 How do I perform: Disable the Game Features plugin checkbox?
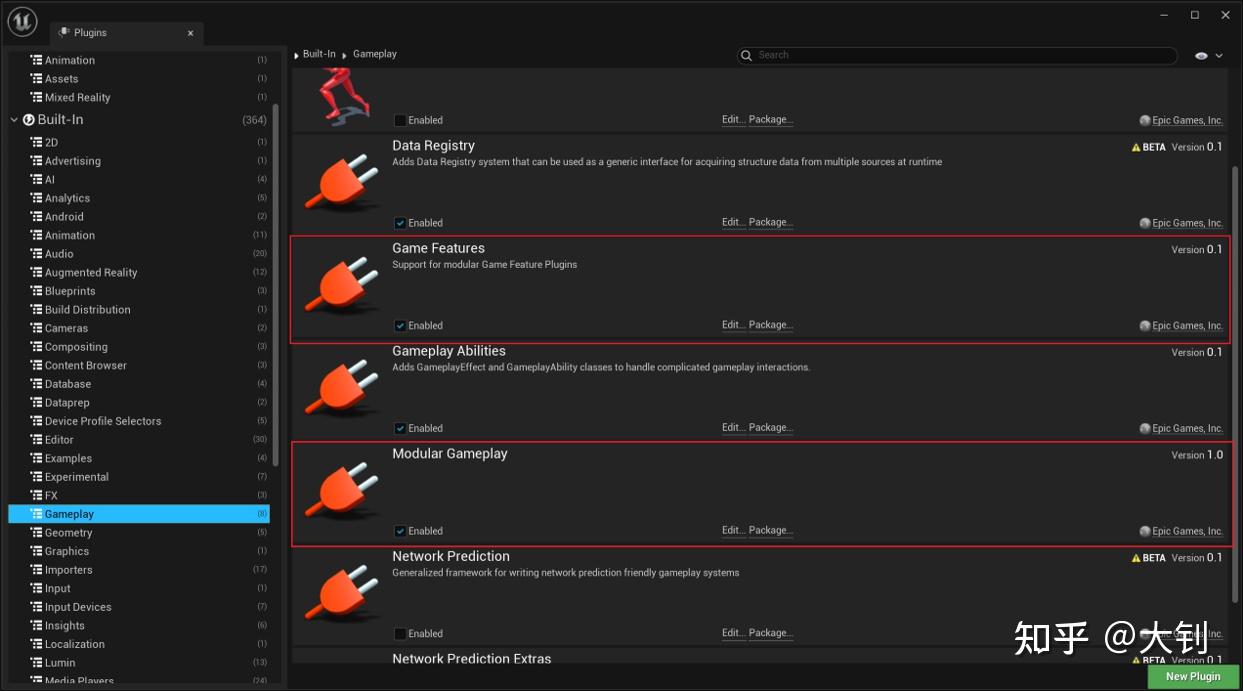pyautogui.click(x=400, y=325)
